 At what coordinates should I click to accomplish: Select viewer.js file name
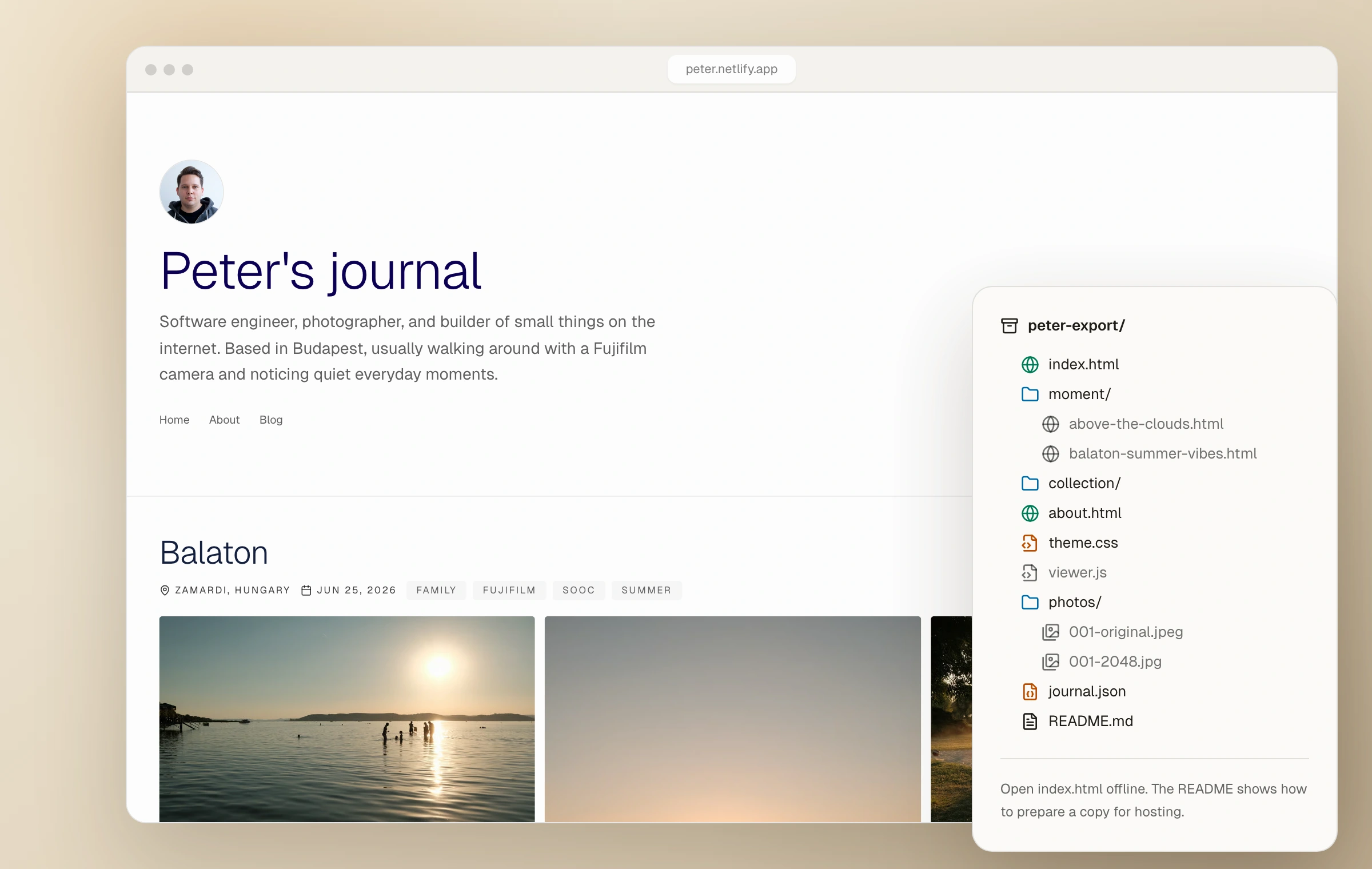[x=1078, y=573]
